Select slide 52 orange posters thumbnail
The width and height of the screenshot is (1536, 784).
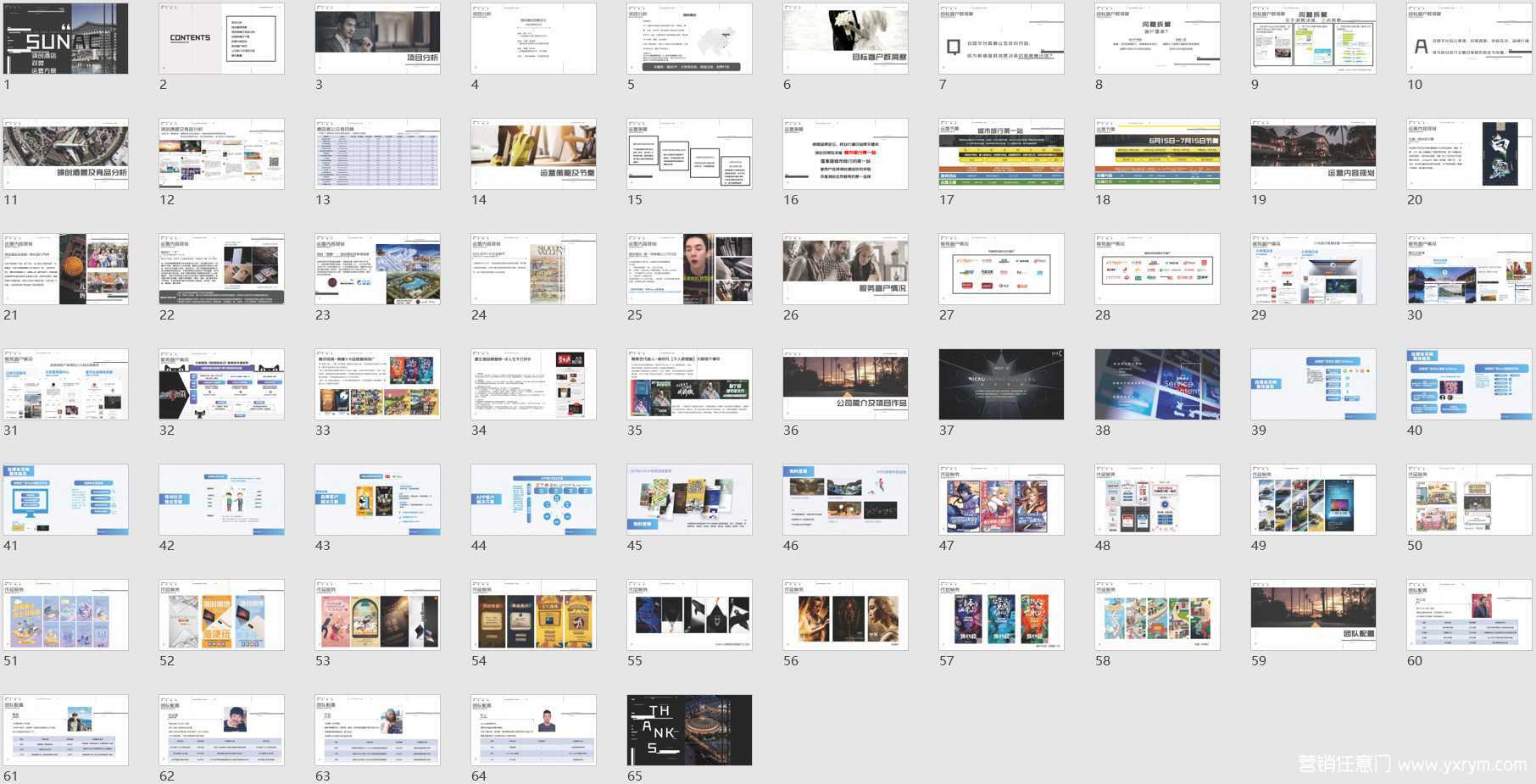click(x=222, y=615)
